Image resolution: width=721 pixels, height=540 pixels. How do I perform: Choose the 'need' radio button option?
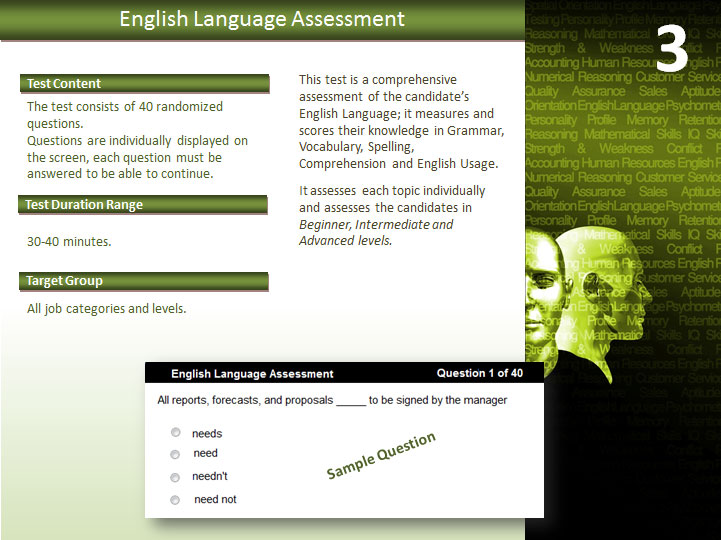coord(175,454)
